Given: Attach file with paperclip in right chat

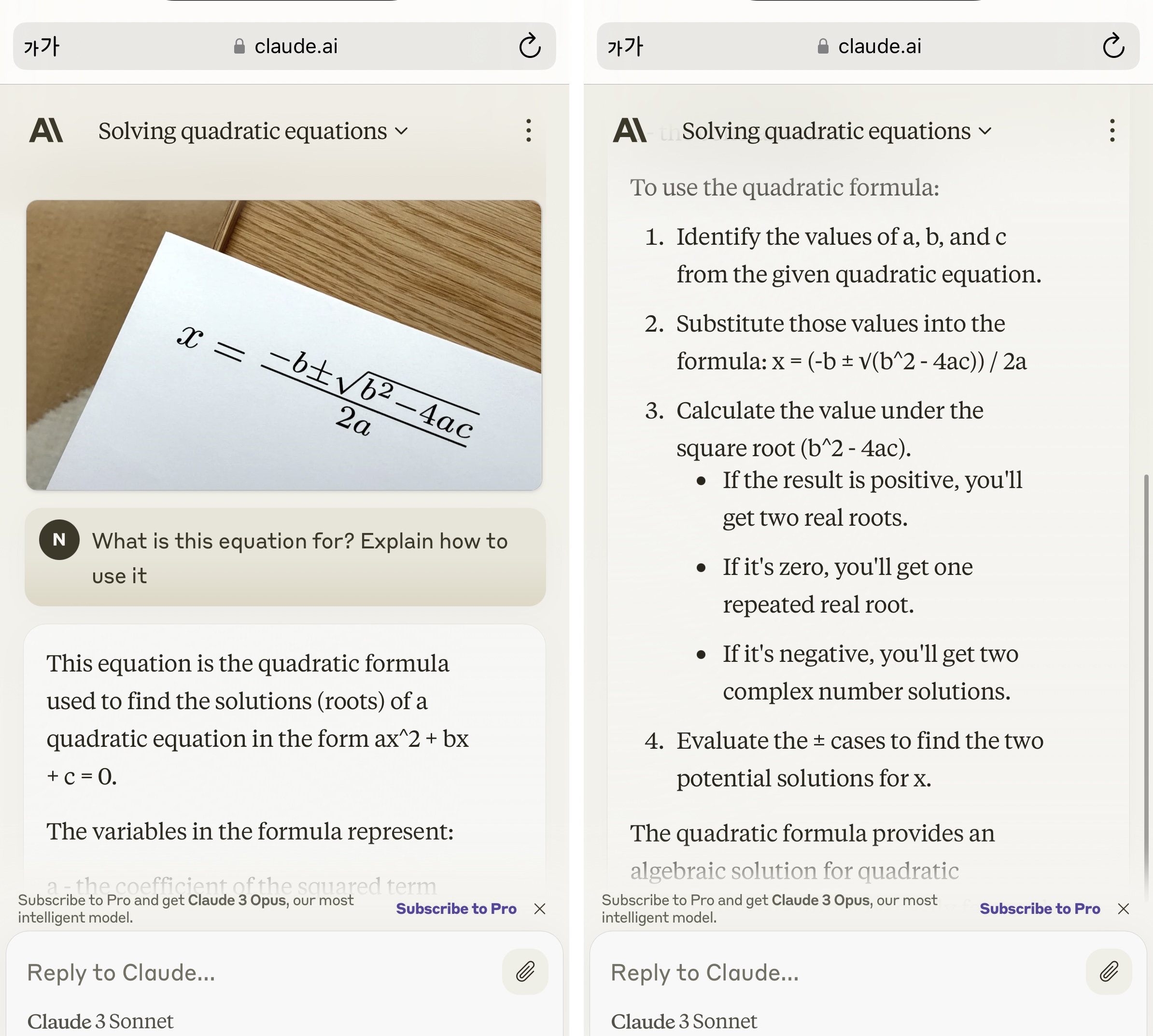Looking at the screenshot, I should point(1109,972).
